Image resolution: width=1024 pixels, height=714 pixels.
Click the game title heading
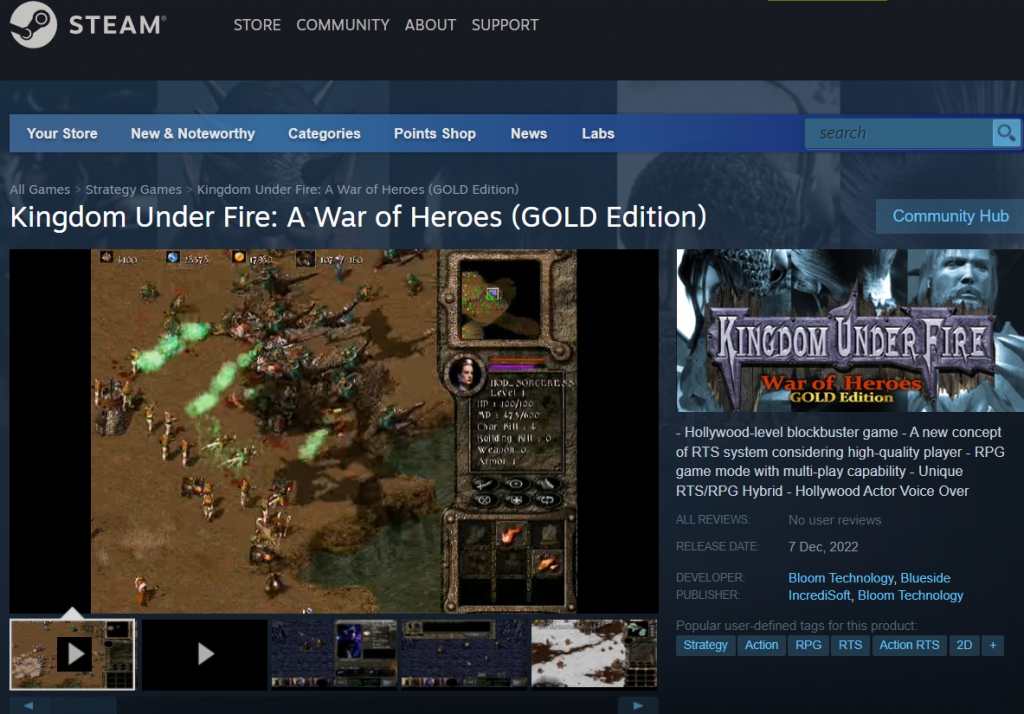359,218
